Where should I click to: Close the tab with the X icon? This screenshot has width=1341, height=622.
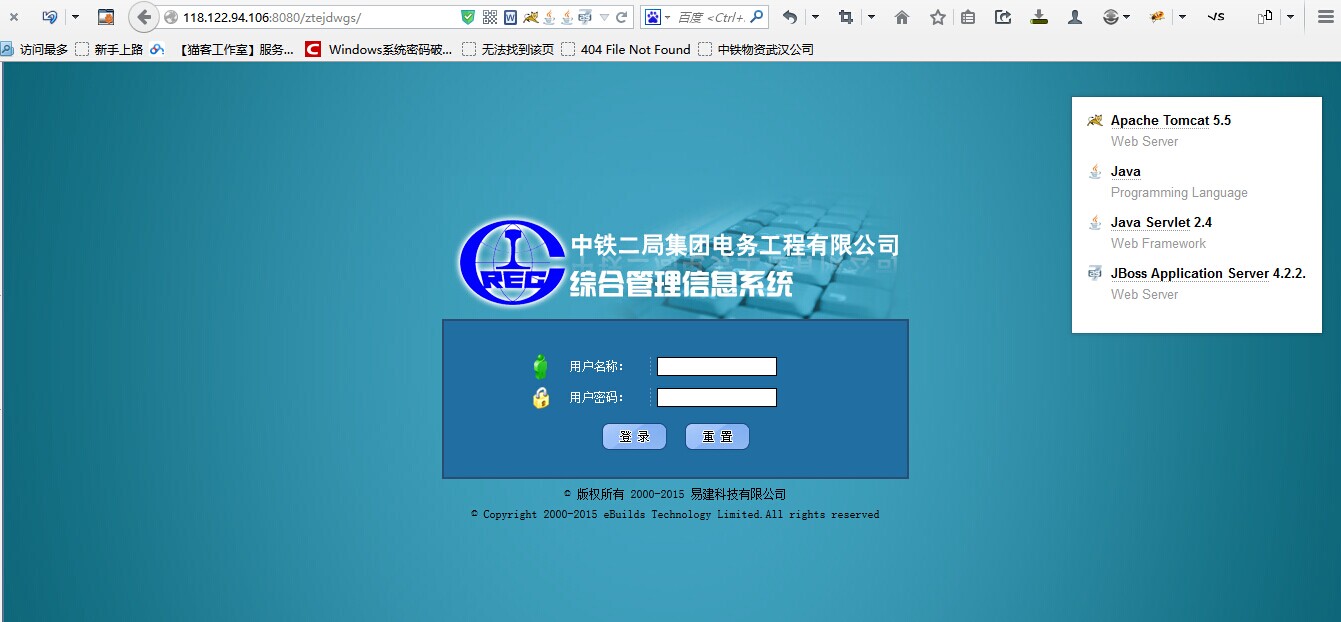tap(14, 17)
